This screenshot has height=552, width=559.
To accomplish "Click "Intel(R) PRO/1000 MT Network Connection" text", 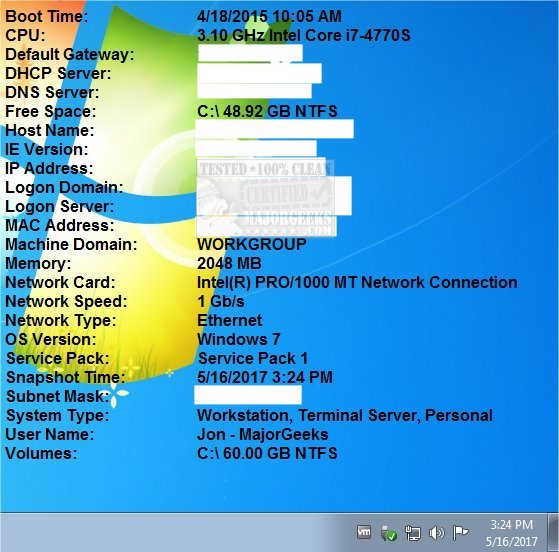I will click(x=357, y=282).
